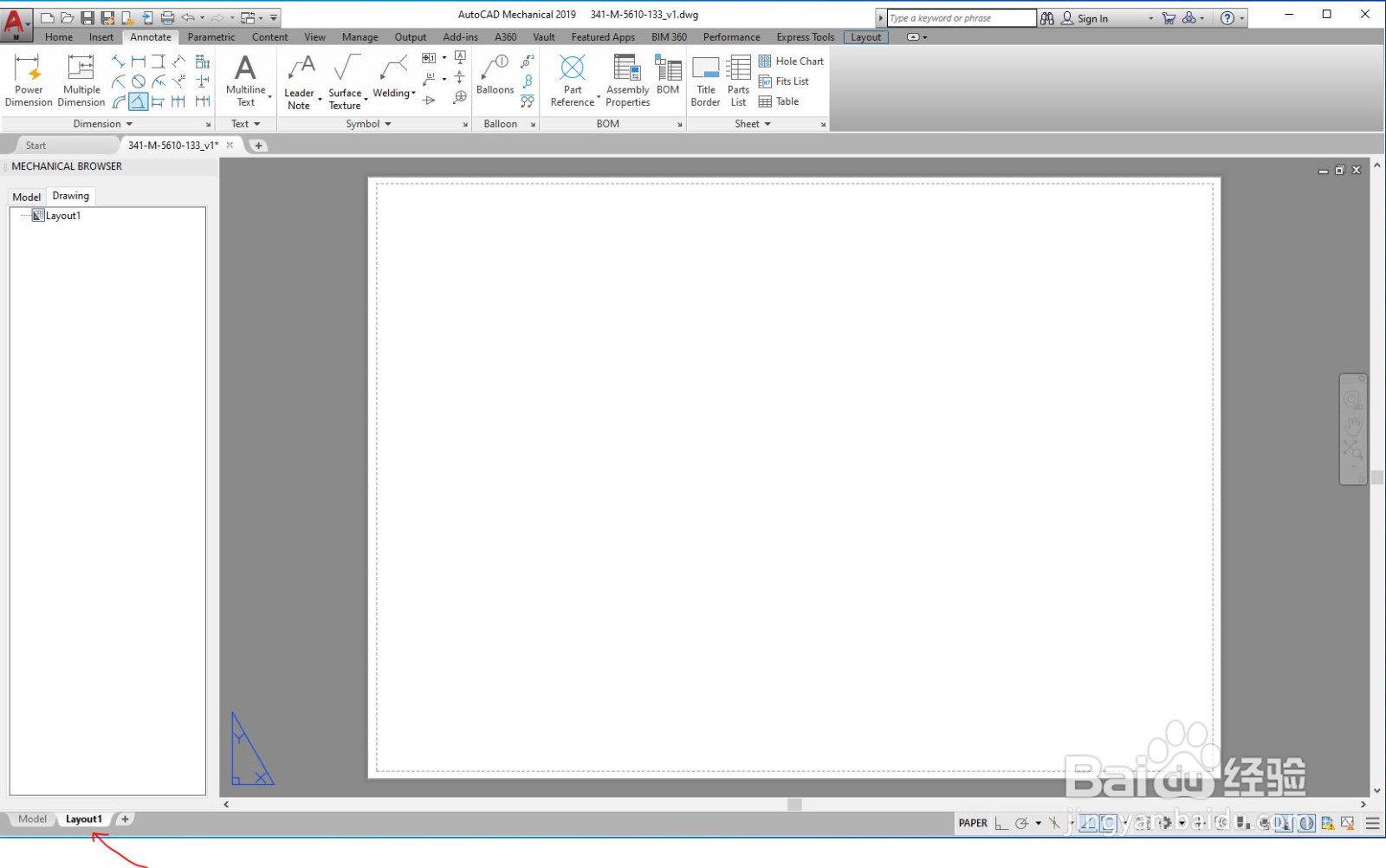Choose the diameter dimension icon
Viewport: 1386px width, 868px height.
coord(139,81)
